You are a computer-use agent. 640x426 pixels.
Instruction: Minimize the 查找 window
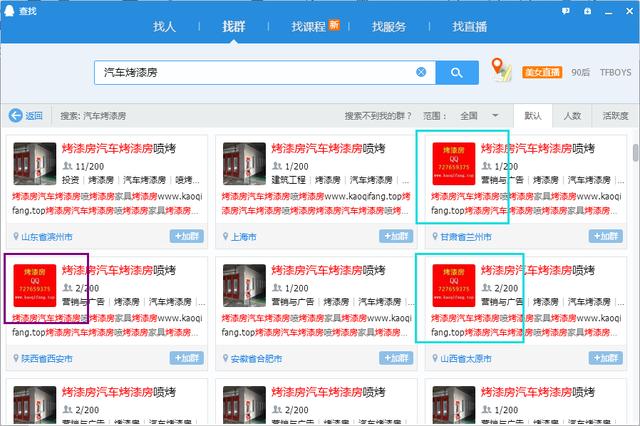pos(609,11)
